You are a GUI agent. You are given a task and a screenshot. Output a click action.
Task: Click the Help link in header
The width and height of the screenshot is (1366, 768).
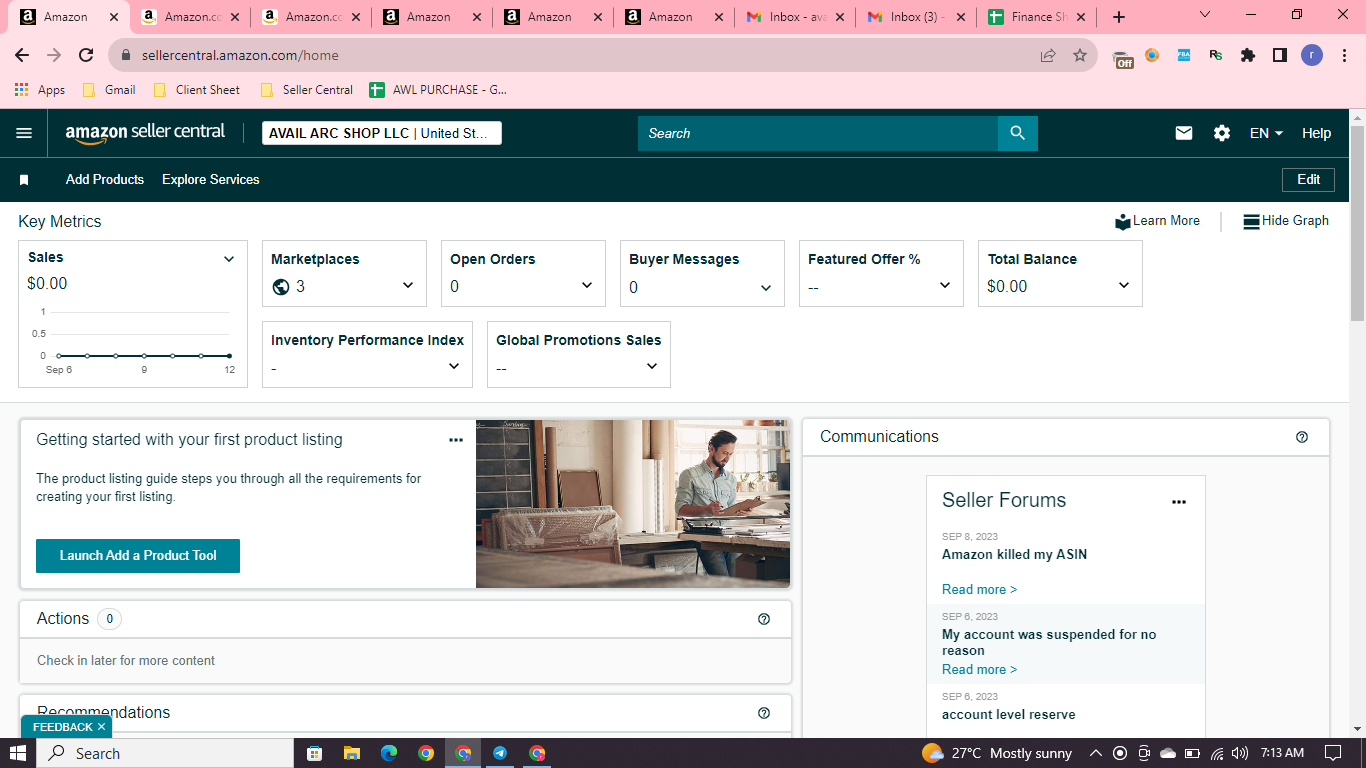[x=1317, y=133]
